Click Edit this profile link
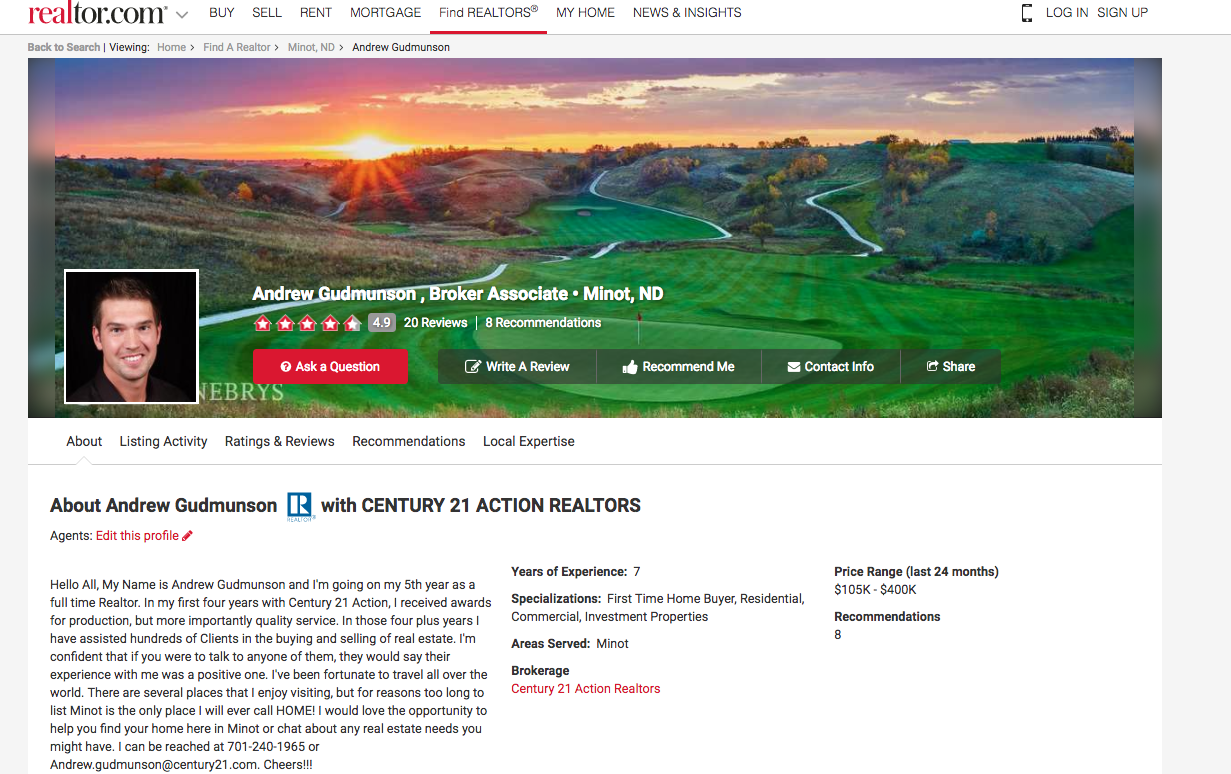 pyautogui.click(x=137, y=536)
